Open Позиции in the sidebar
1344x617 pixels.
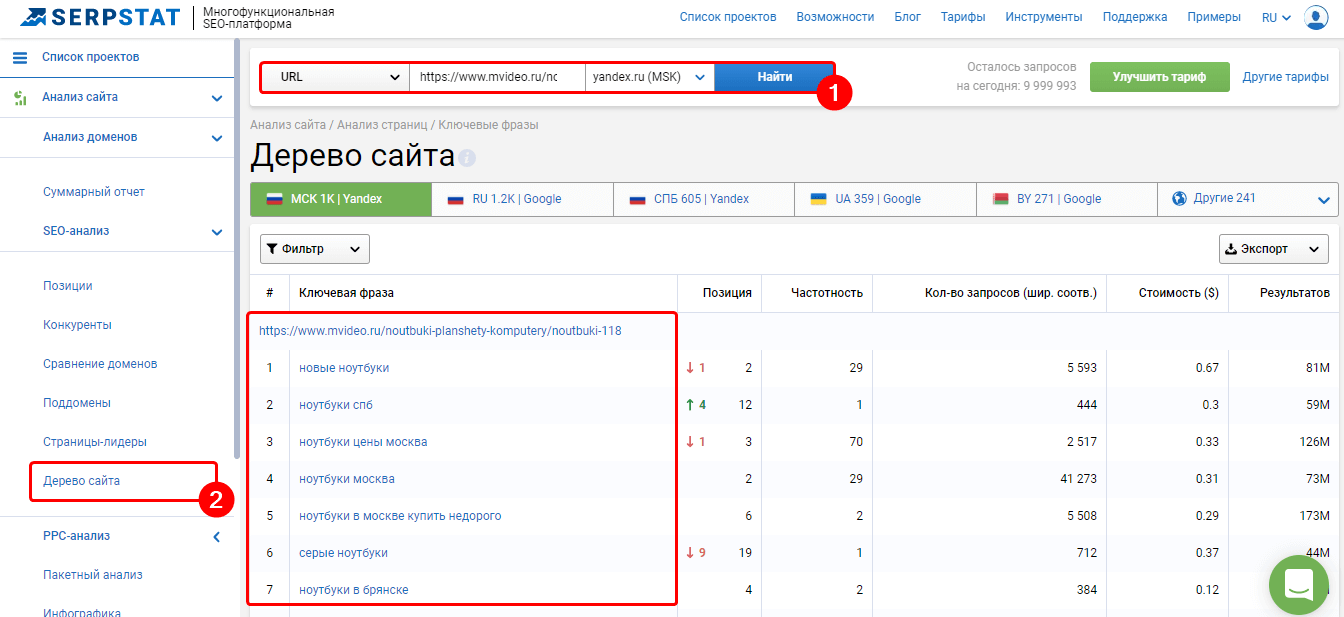(68, 286)
